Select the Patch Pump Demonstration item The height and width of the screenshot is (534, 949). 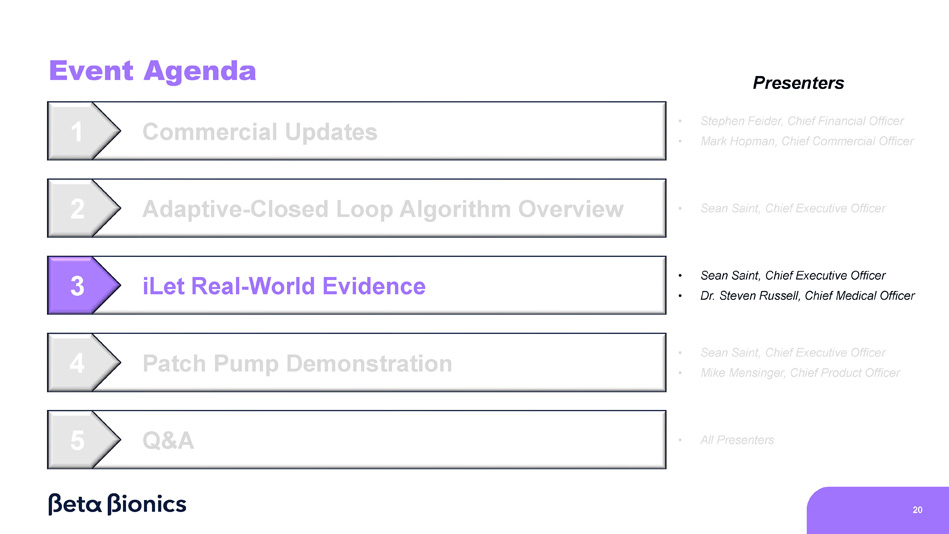[297, 363]
